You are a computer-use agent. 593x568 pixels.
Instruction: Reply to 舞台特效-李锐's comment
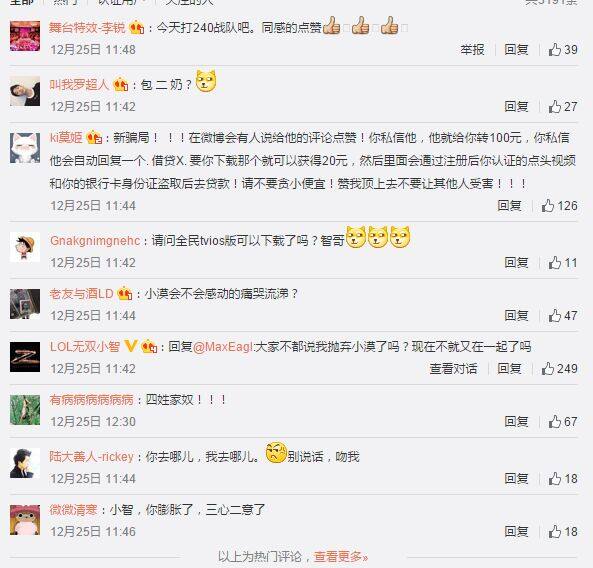click(516, 50)
